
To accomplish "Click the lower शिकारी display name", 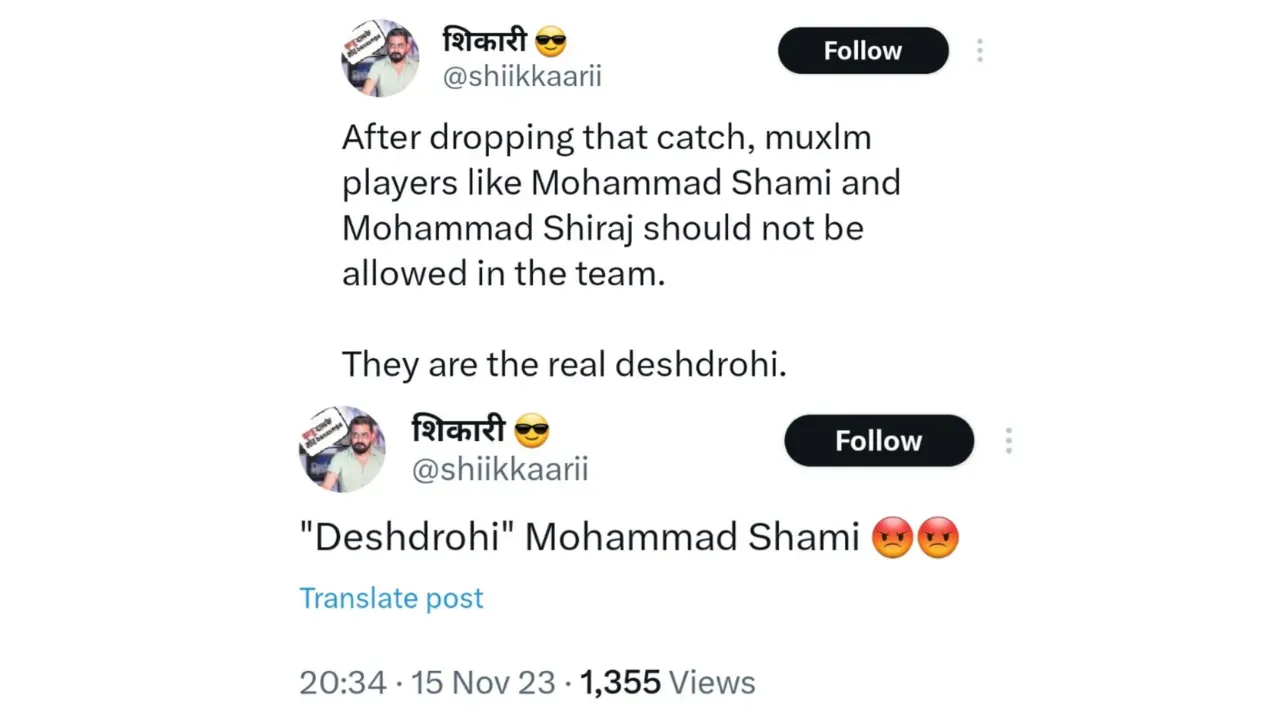I will tap(459, 431).
